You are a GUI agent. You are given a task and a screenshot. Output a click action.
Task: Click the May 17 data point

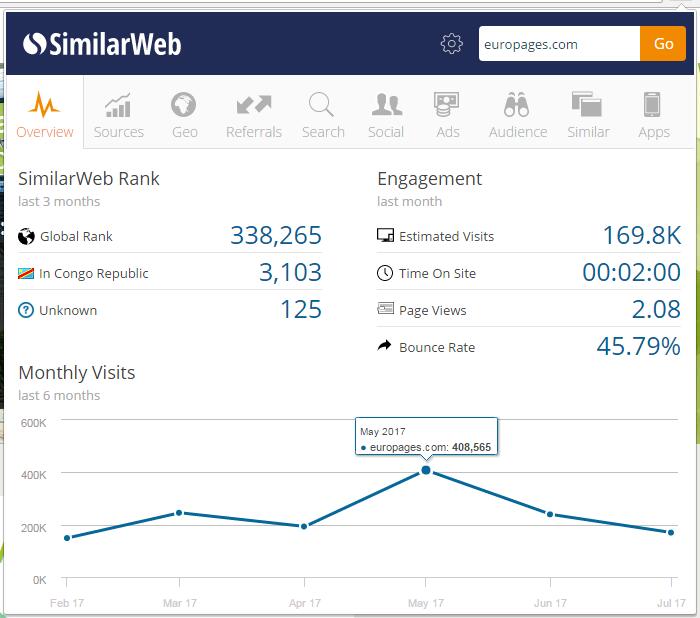[426, 469]
